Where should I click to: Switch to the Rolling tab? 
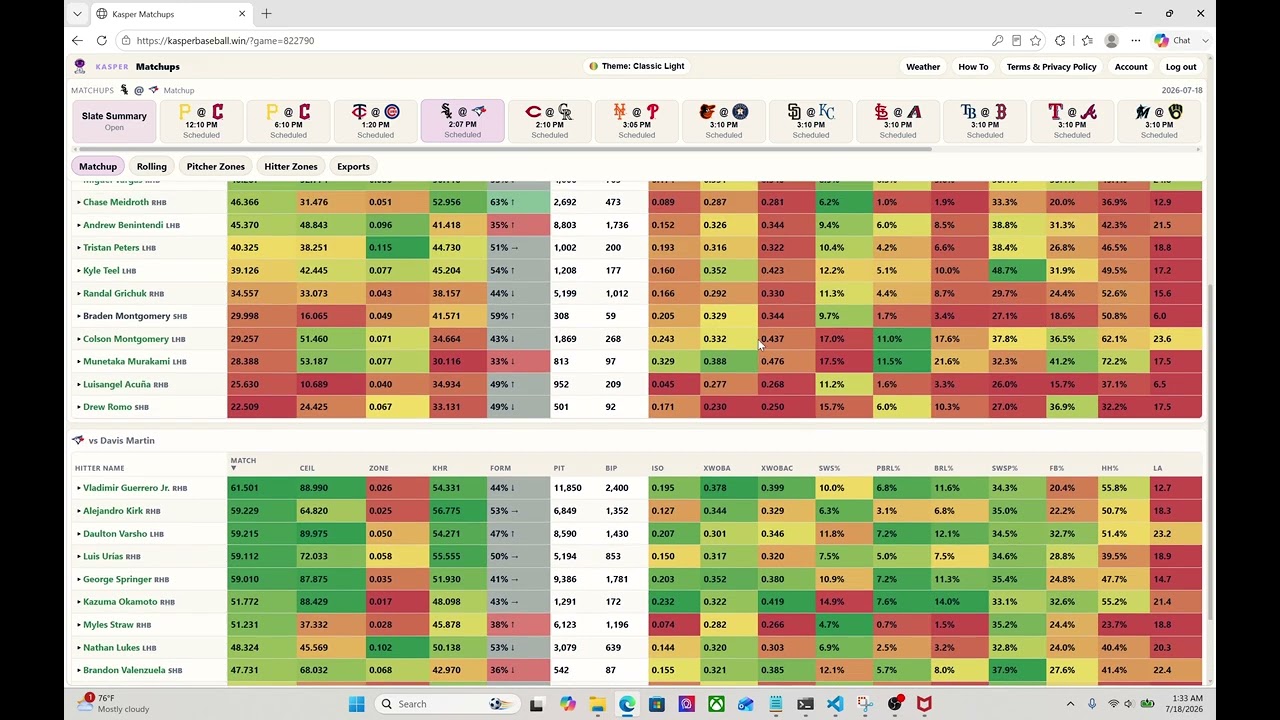click(152, 167)
